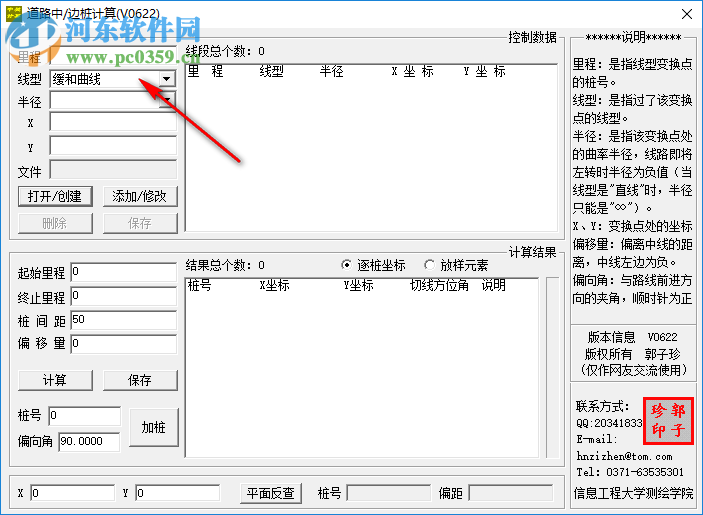
Task: Click the 打开/创建 button
Action: point(55,196)
